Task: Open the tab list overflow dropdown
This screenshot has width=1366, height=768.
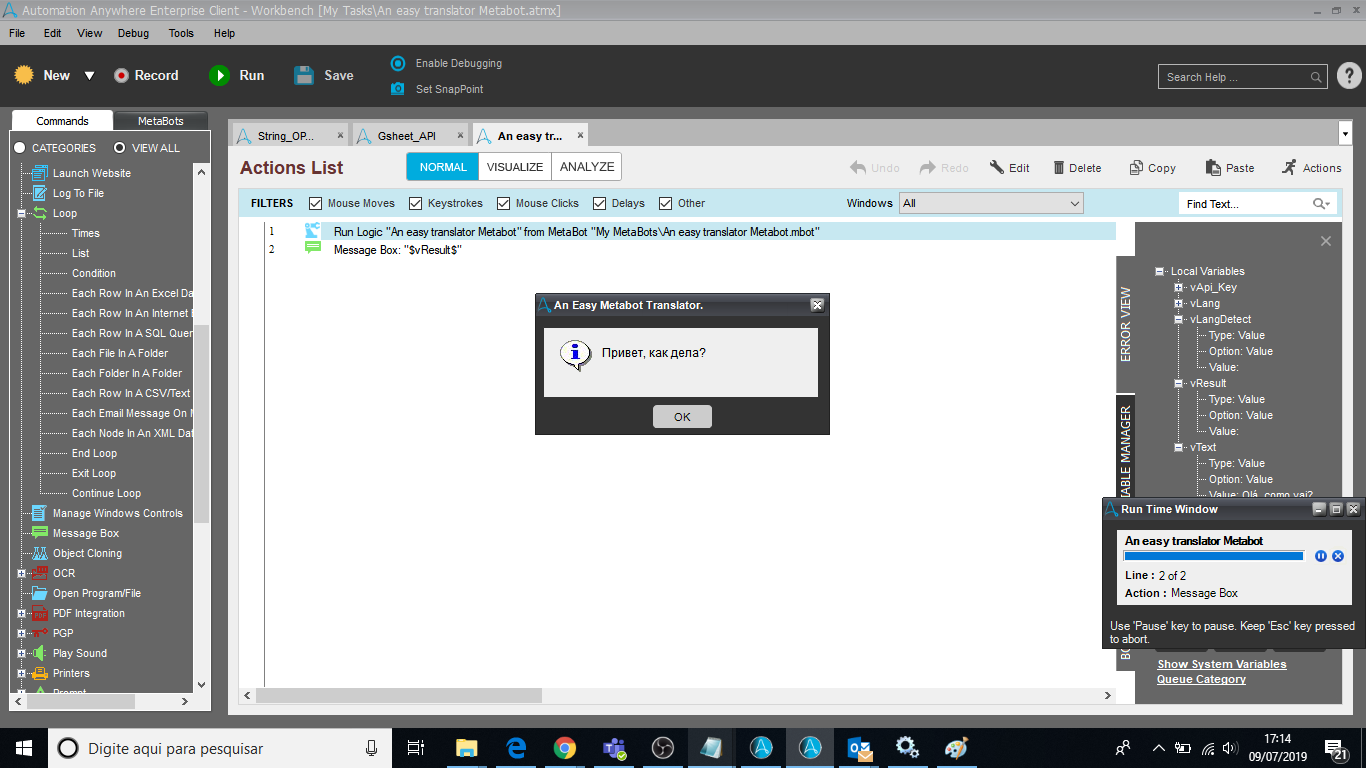Action: (x=1345, y=134)
